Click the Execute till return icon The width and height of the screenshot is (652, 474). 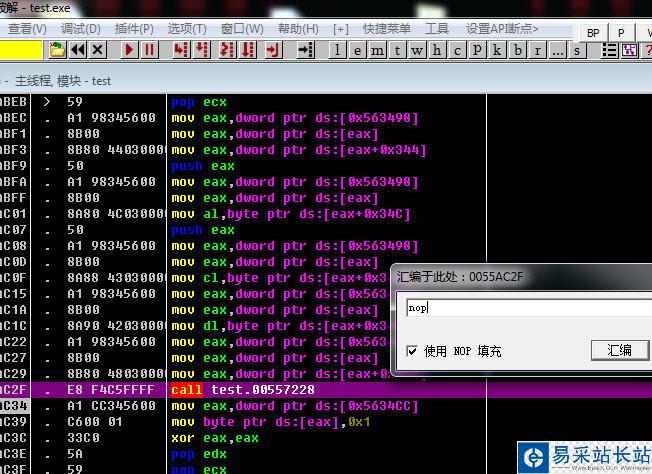pos(273,50)
